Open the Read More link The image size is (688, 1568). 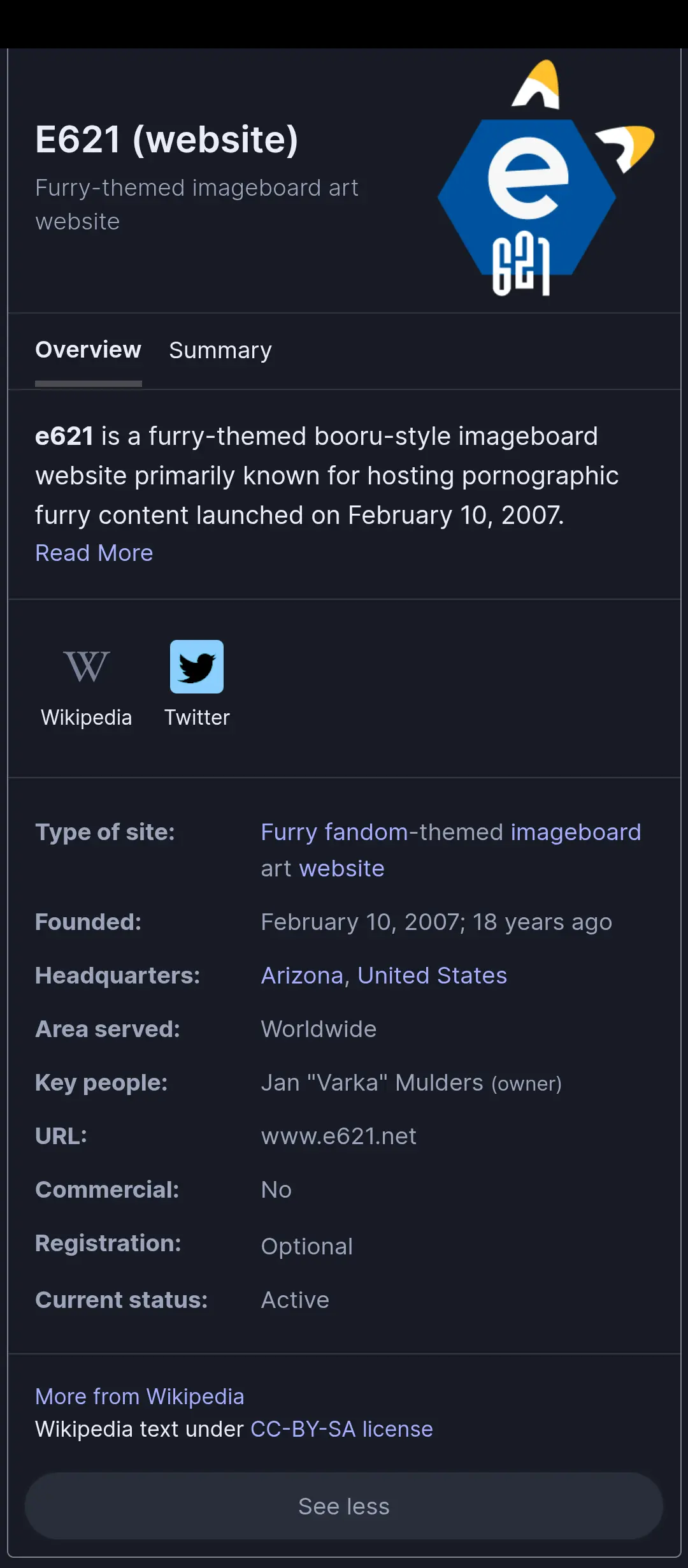click(x=94, y=553)
